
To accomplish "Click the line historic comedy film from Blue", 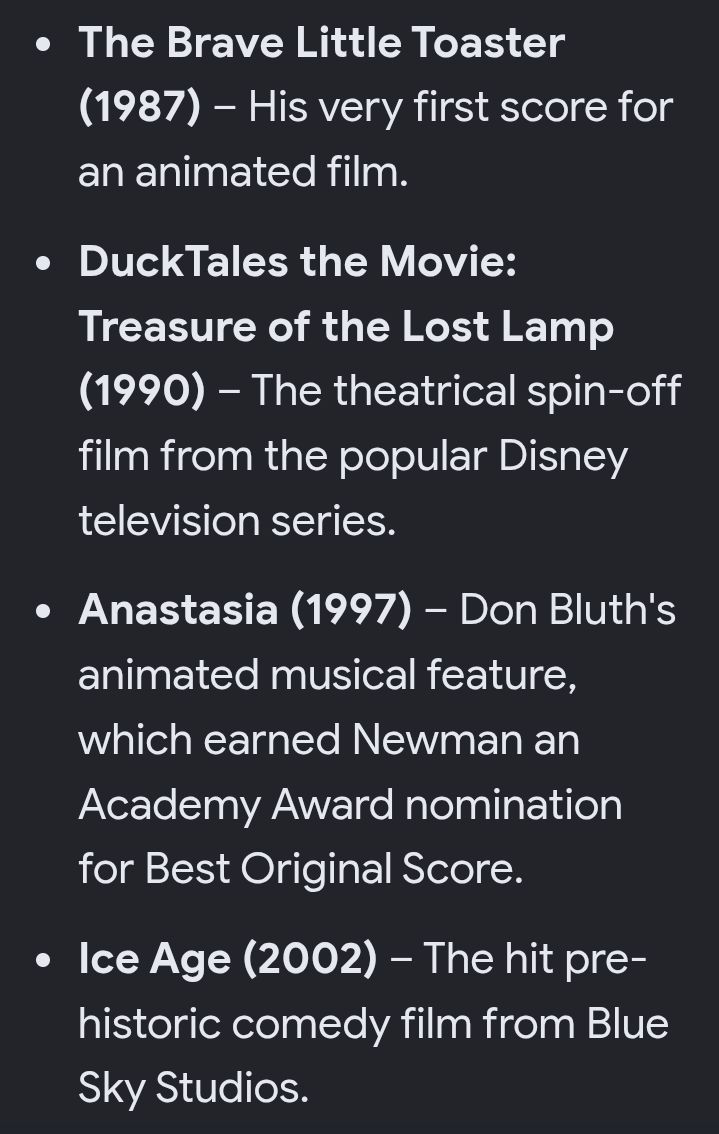I will point(373,1024).
